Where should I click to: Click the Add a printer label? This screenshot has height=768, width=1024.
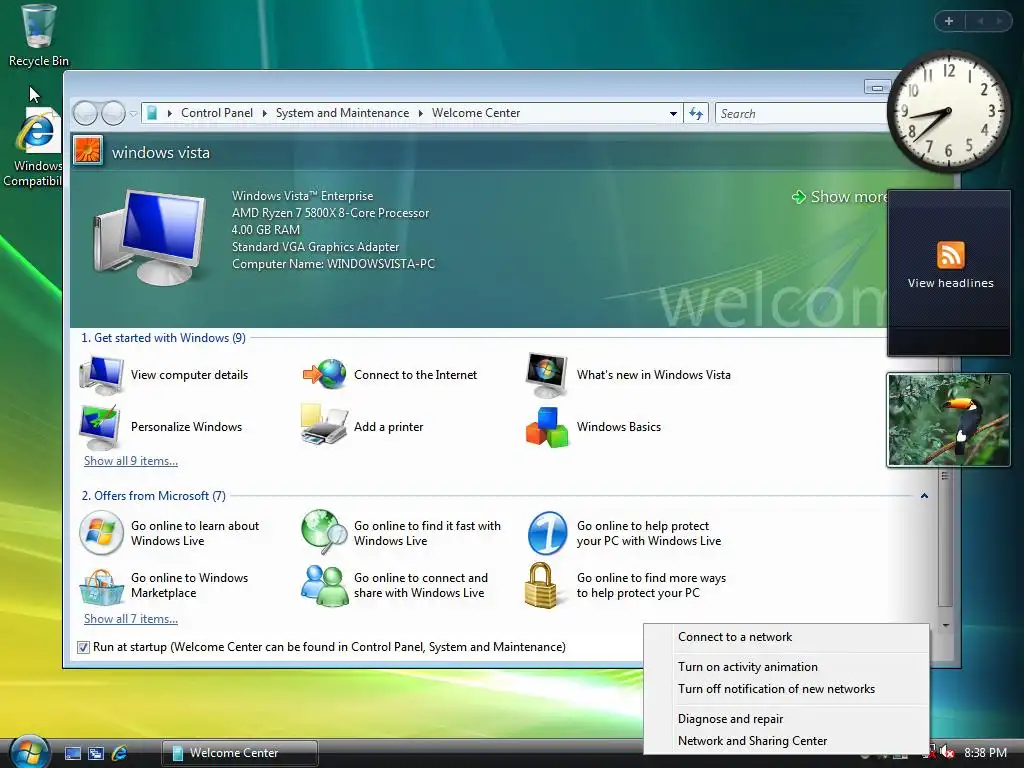tap(389, 427)
